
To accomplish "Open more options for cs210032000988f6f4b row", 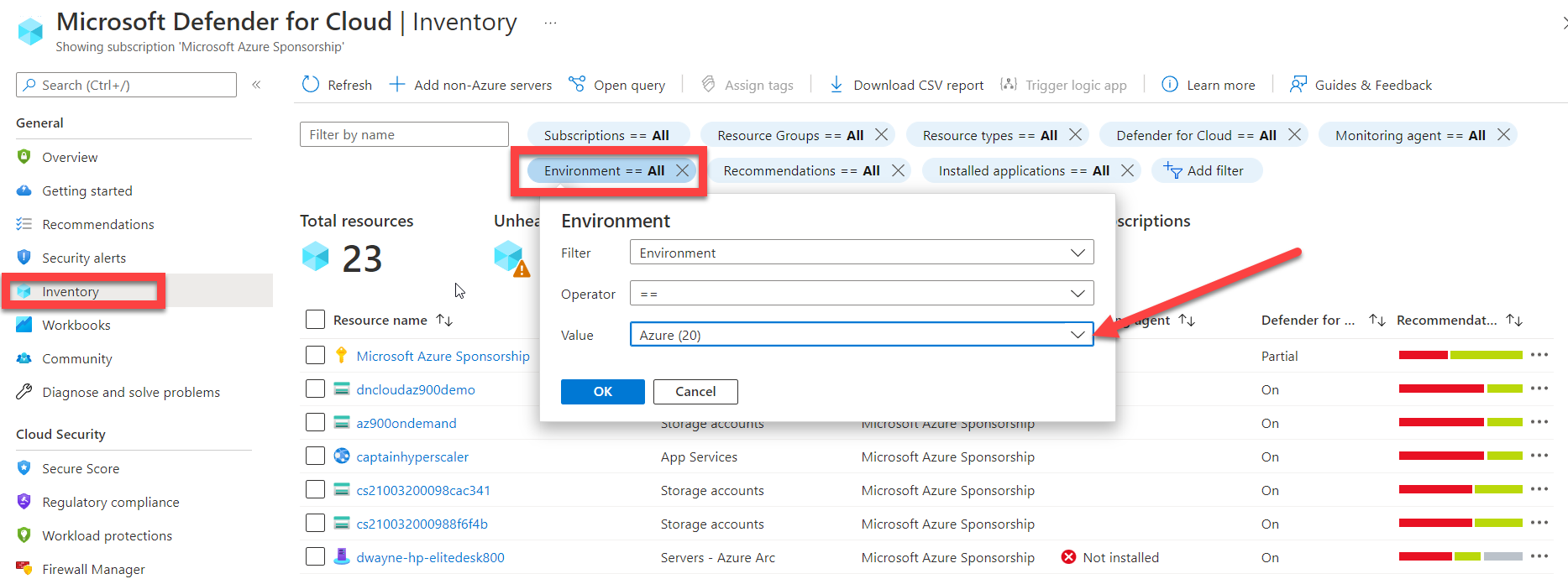I will point(1539,523).
